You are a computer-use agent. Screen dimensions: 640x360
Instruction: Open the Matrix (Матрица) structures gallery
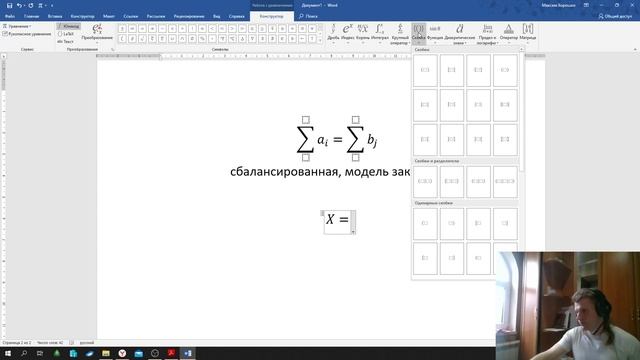pos(528,33)
